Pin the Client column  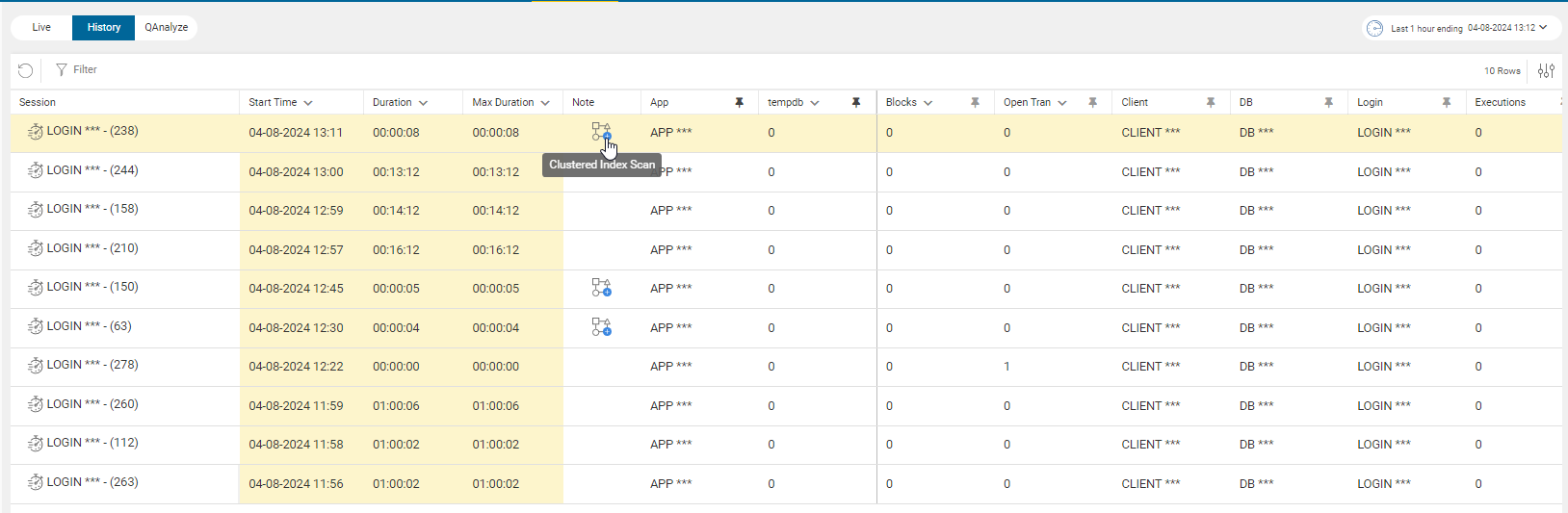pos(1211,102)
